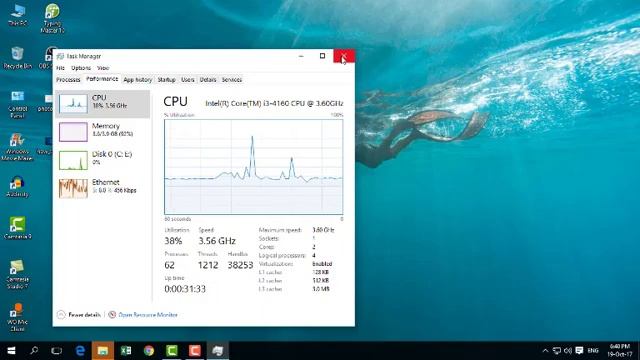The height and width of the screenshot is (360, 640).
Task: Click the 1212 threads value
Action: [x=208, y=265]
